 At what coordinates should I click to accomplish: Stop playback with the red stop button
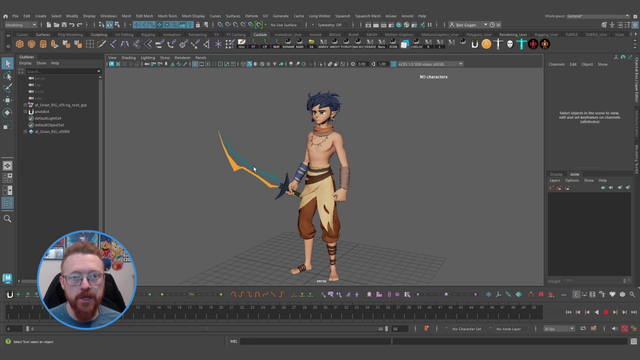point(606,312)
